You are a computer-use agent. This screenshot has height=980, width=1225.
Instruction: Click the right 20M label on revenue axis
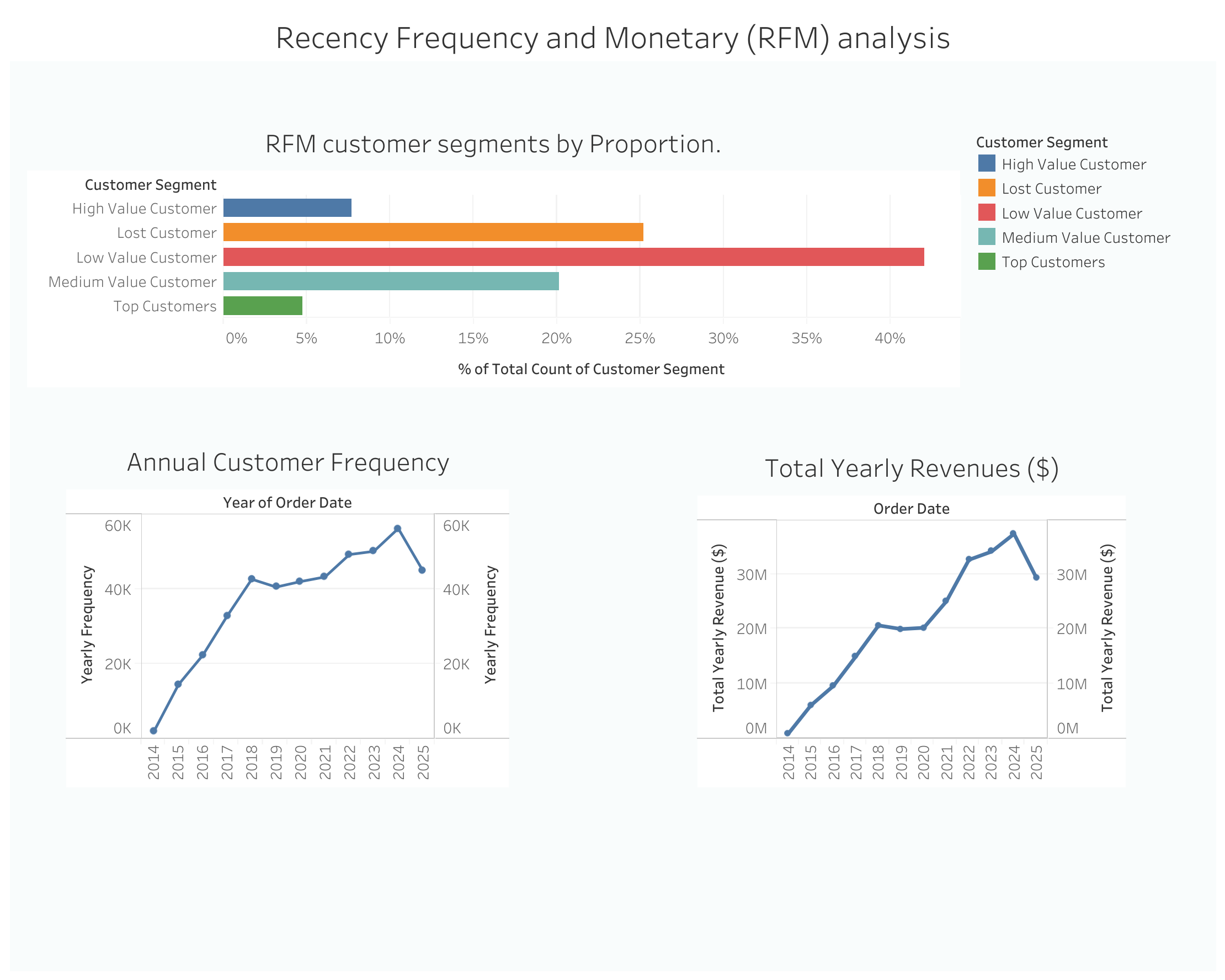point(1072,629)
